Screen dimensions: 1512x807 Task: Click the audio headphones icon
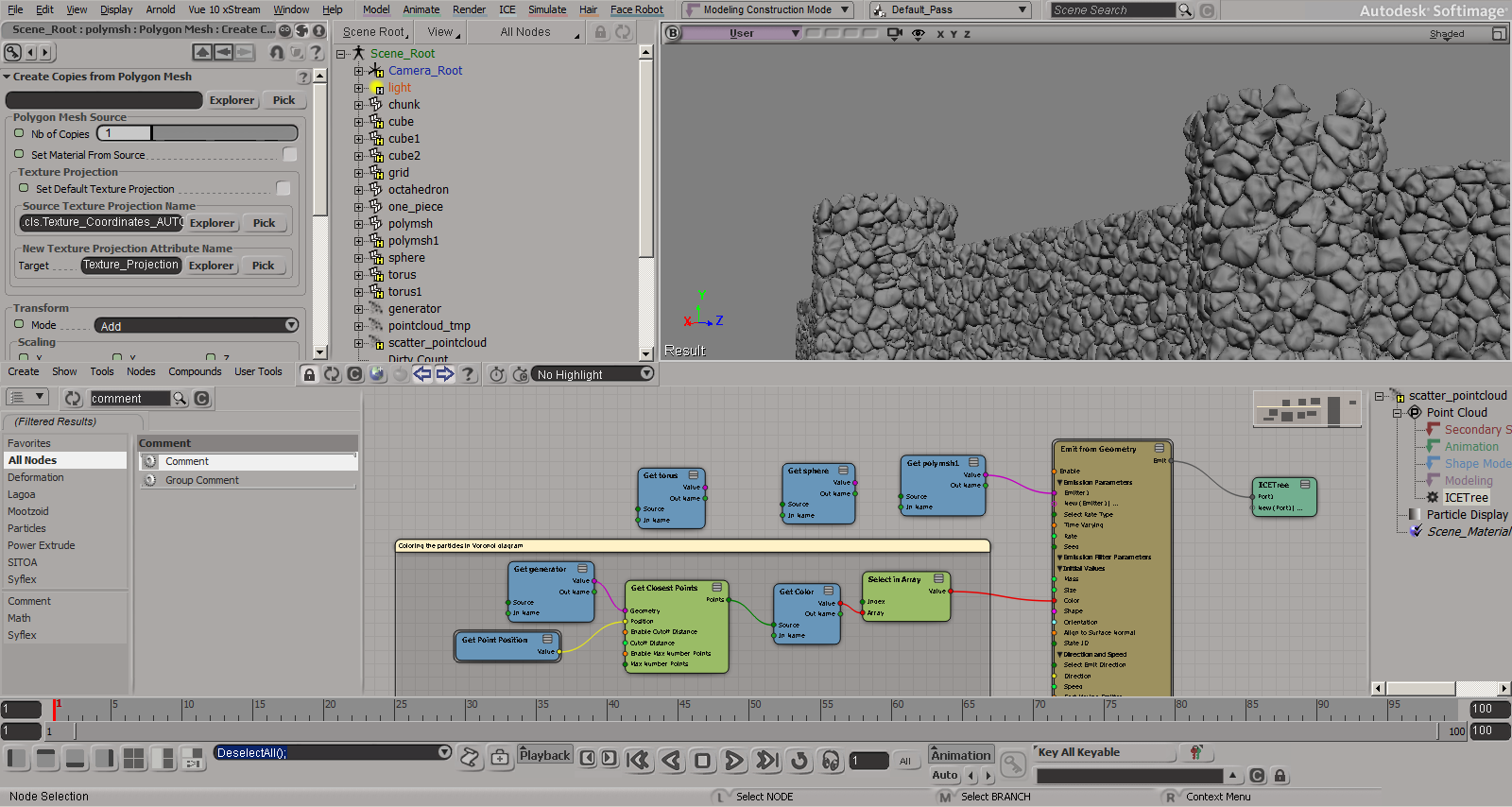(831, 760)
